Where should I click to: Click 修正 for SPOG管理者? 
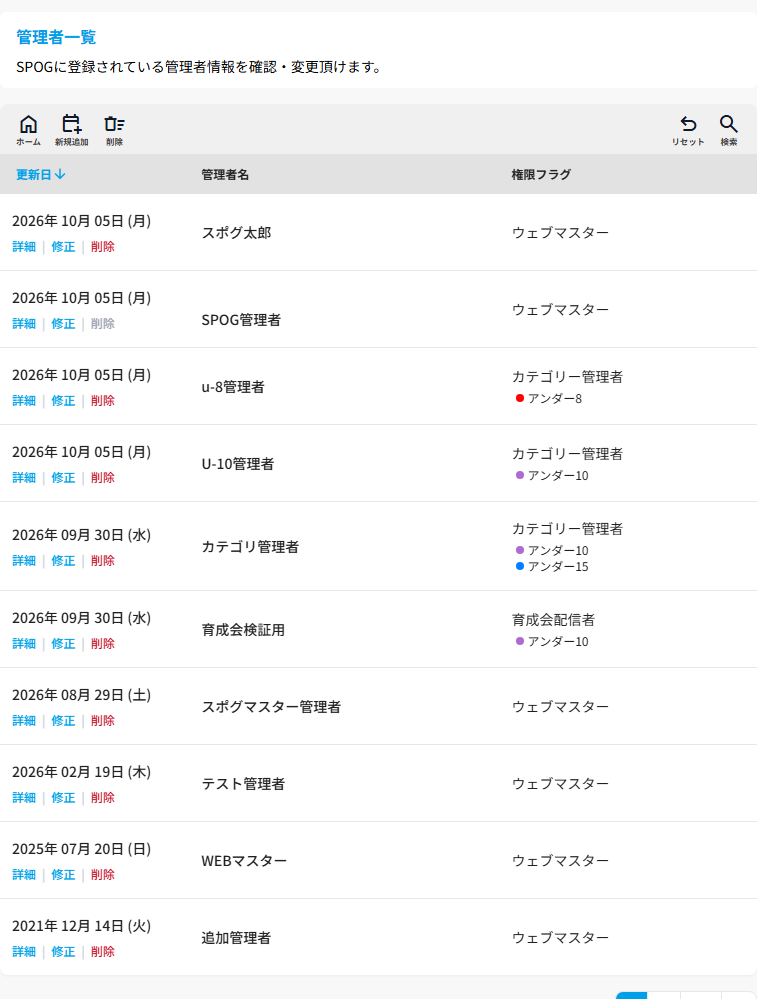63,324
